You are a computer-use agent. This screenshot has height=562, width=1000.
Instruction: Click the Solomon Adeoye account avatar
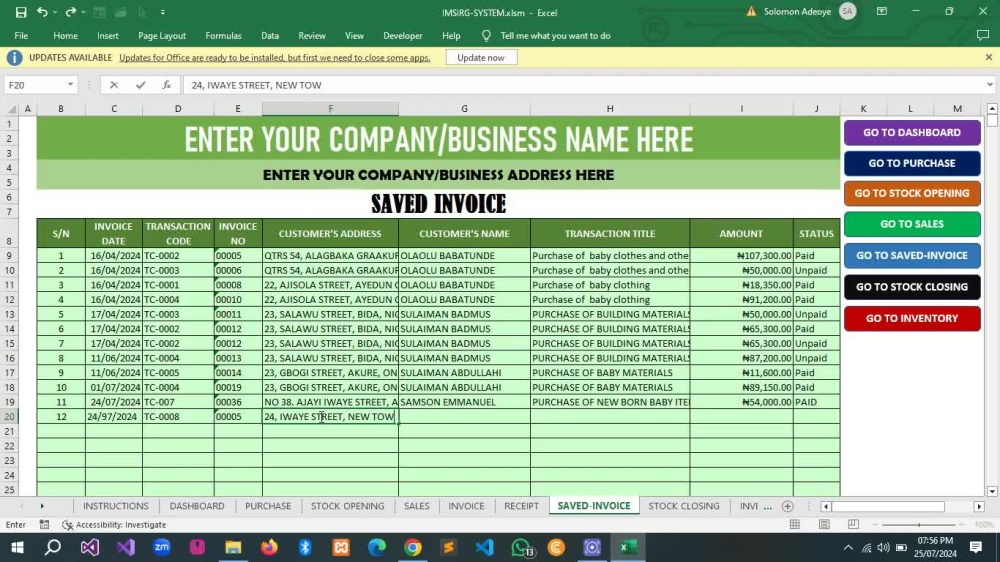848,11
